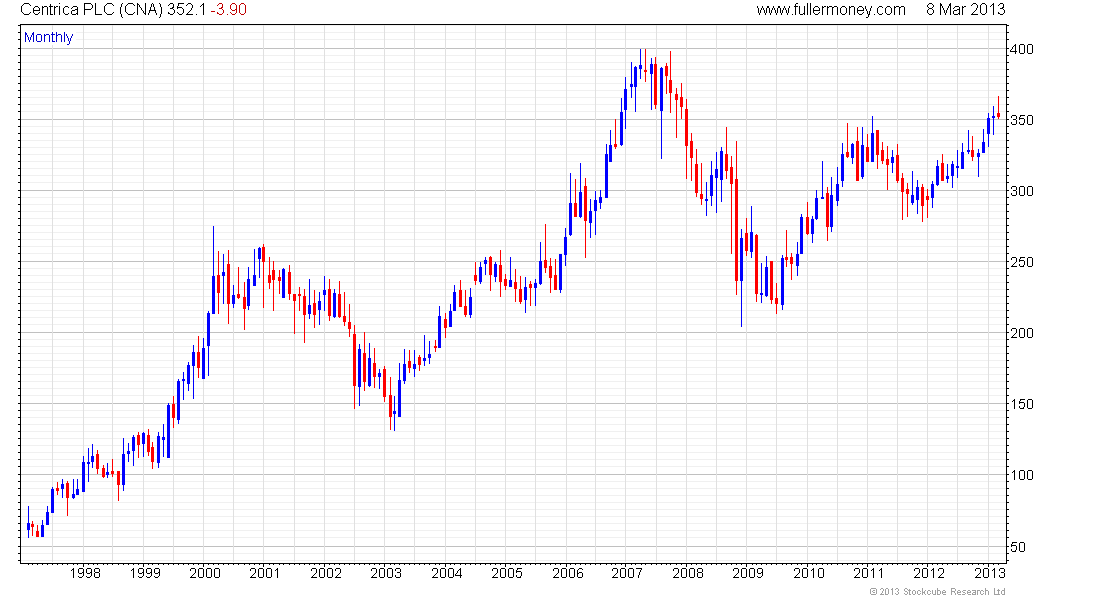Click the 2007 year axis label
1100x600 pixels.
[x=626, y=573]
